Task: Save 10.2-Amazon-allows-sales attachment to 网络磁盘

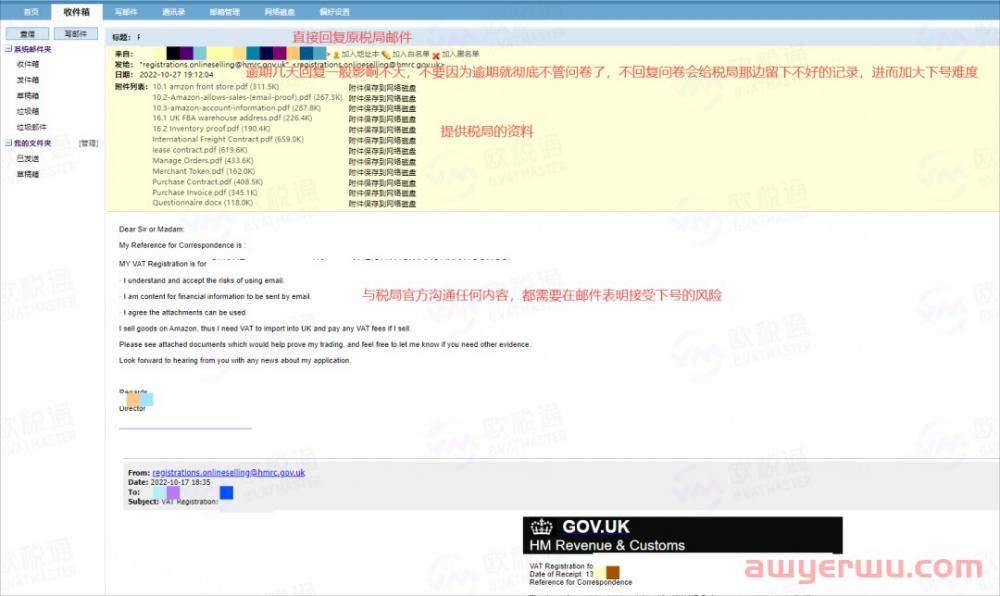Action: coord(382,99)
